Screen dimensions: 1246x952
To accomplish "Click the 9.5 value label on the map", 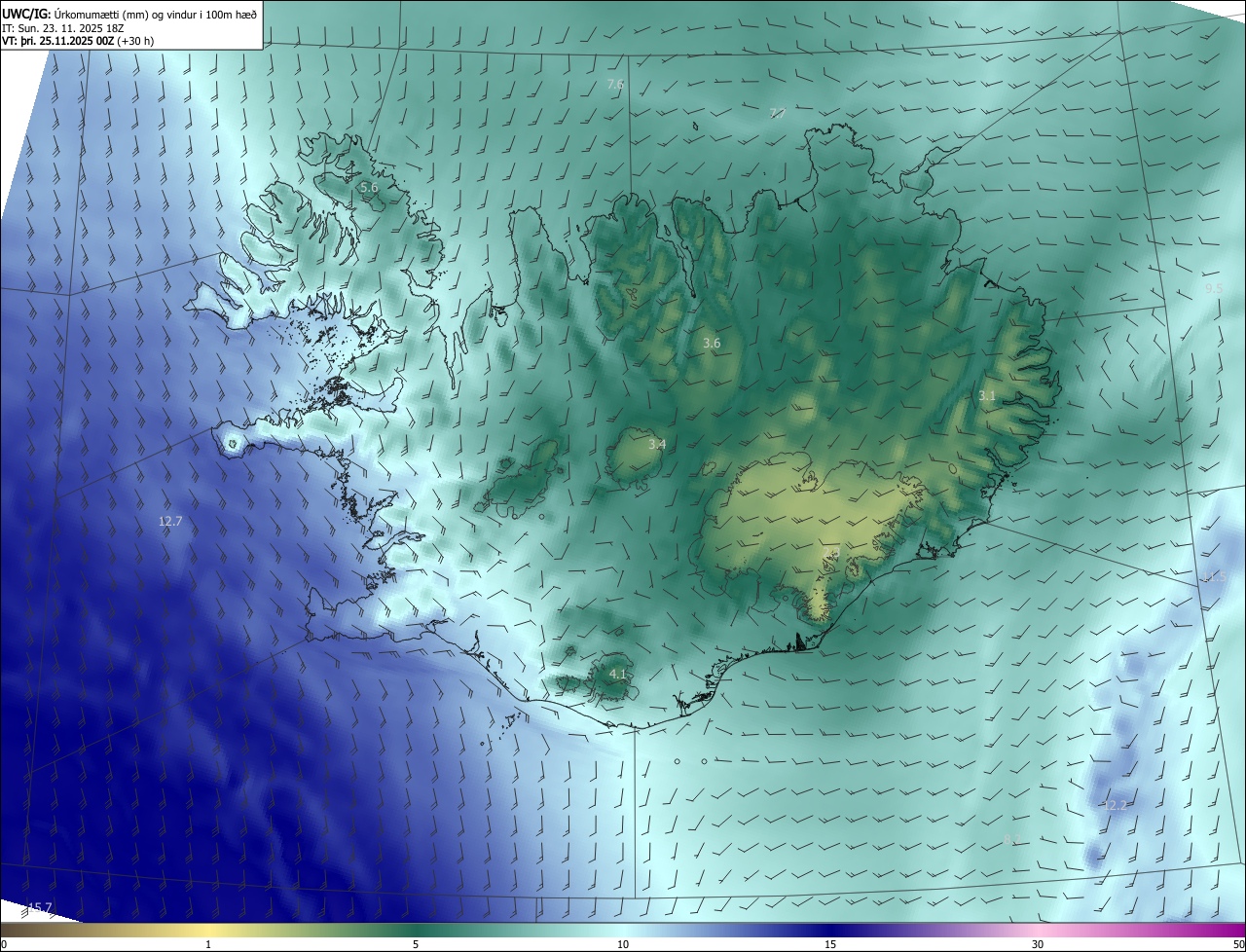I will 1214,289.
